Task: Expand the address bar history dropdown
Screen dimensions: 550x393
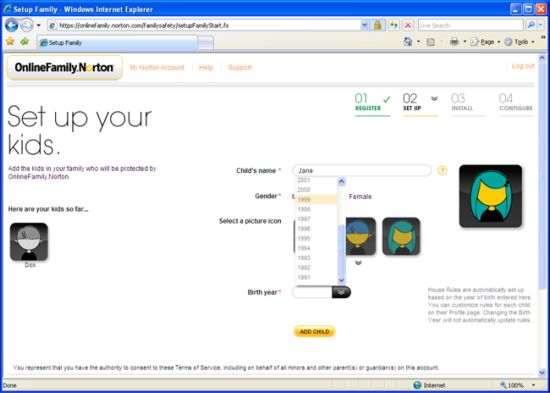Action: [364, 25]
